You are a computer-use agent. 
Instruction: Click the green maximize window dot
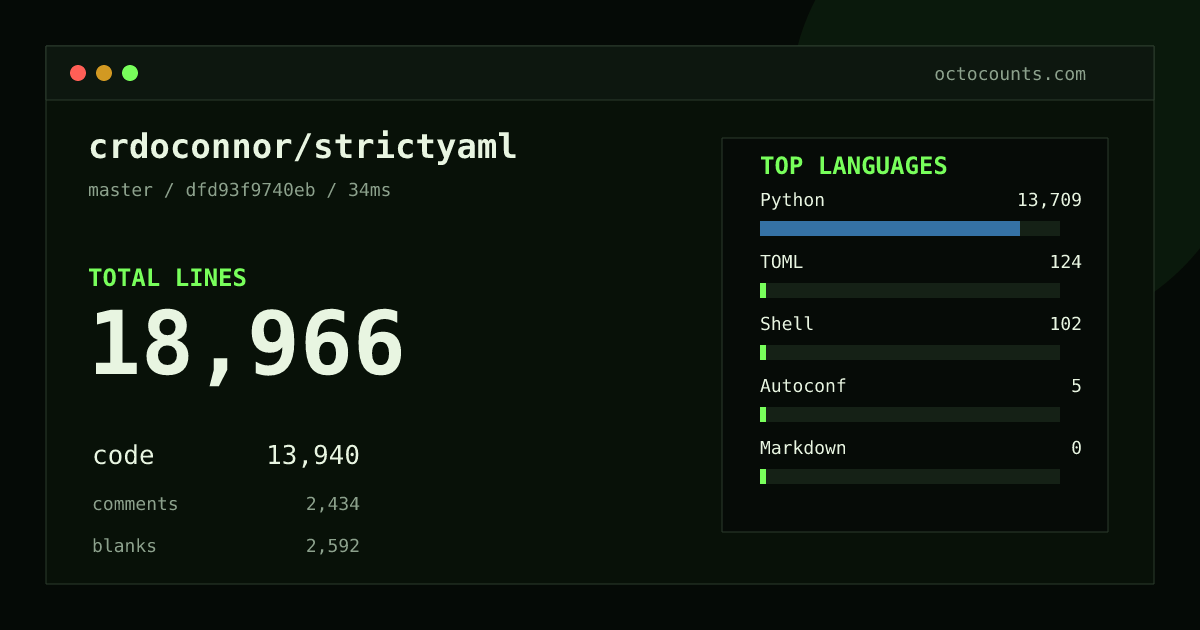click(130, 73)
